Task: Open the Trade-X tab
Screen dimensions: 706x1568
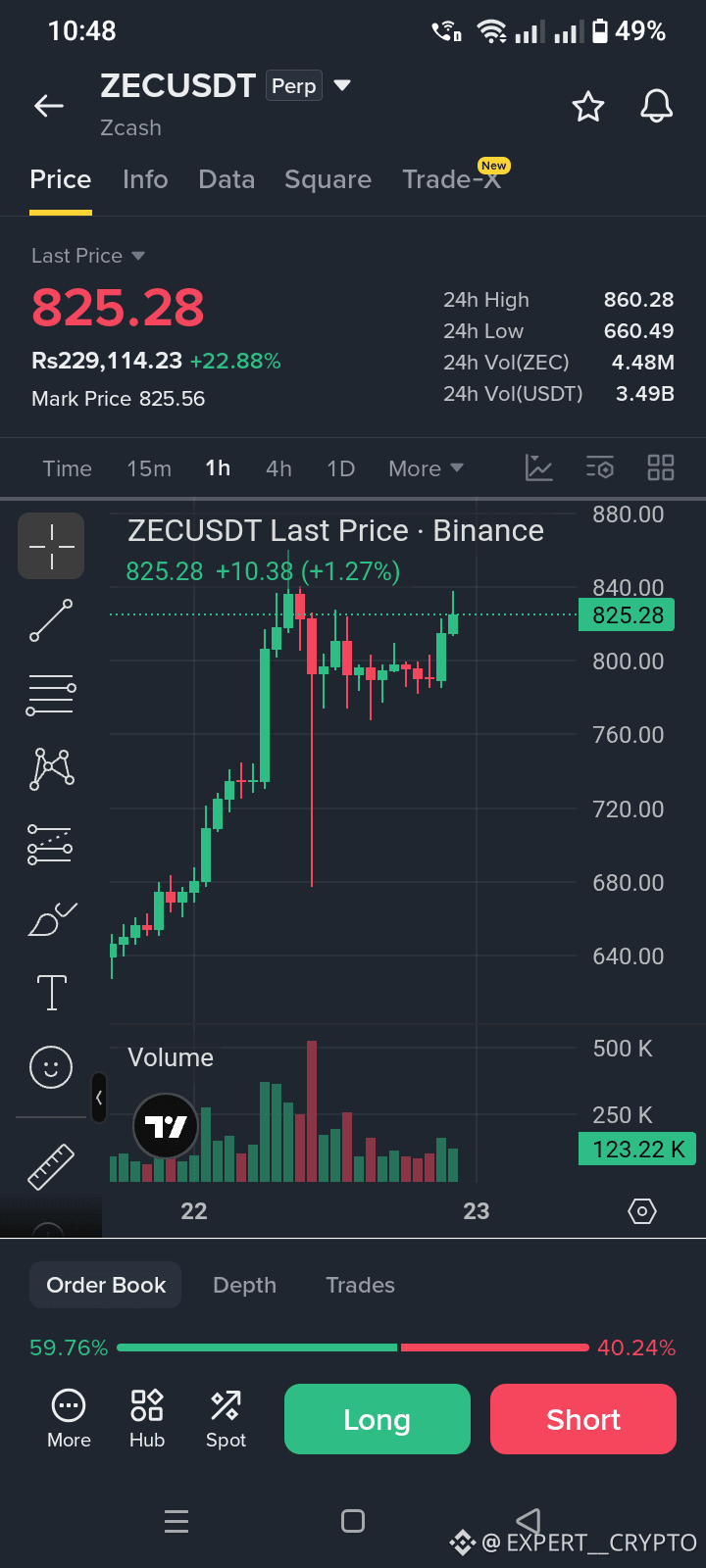Action: click(452, 179)
